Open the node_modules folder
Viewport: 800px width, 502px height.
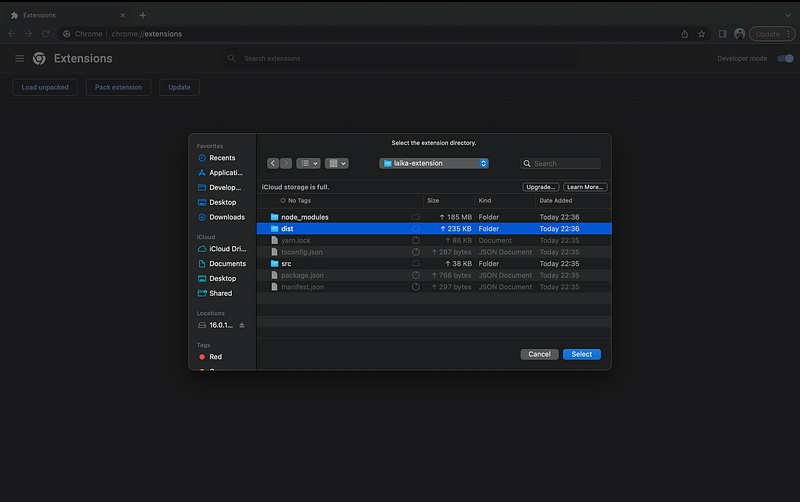tap(304, 217)
